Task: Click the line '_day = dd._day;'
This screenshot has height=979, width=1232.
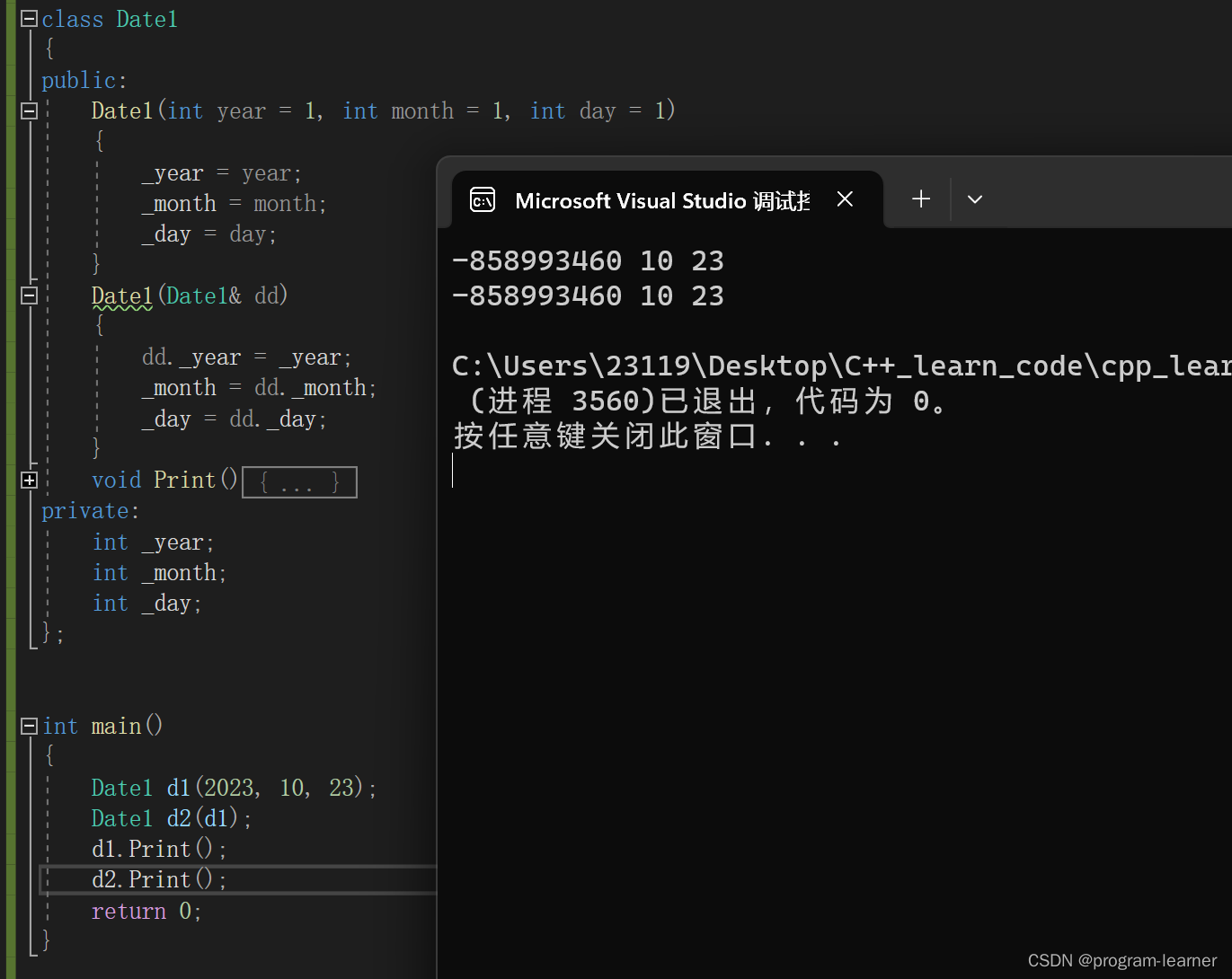Action: [235, 419]
